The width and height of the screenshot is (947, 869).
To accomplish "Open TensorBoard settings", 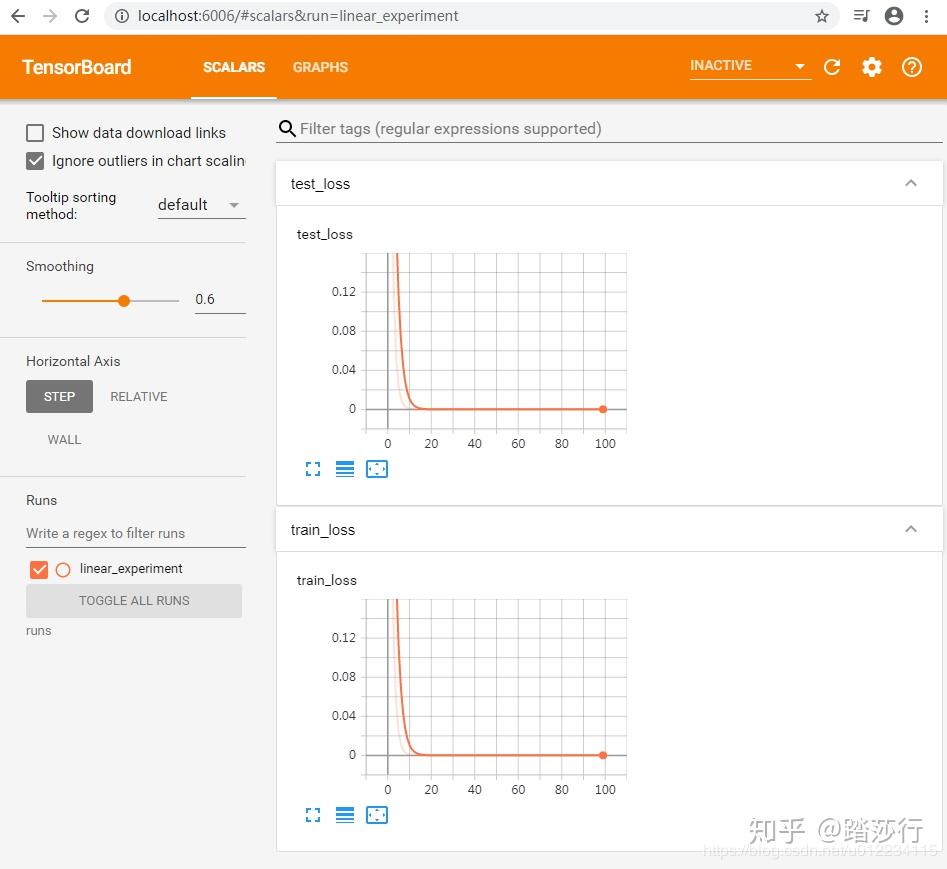I will [871, 67].
